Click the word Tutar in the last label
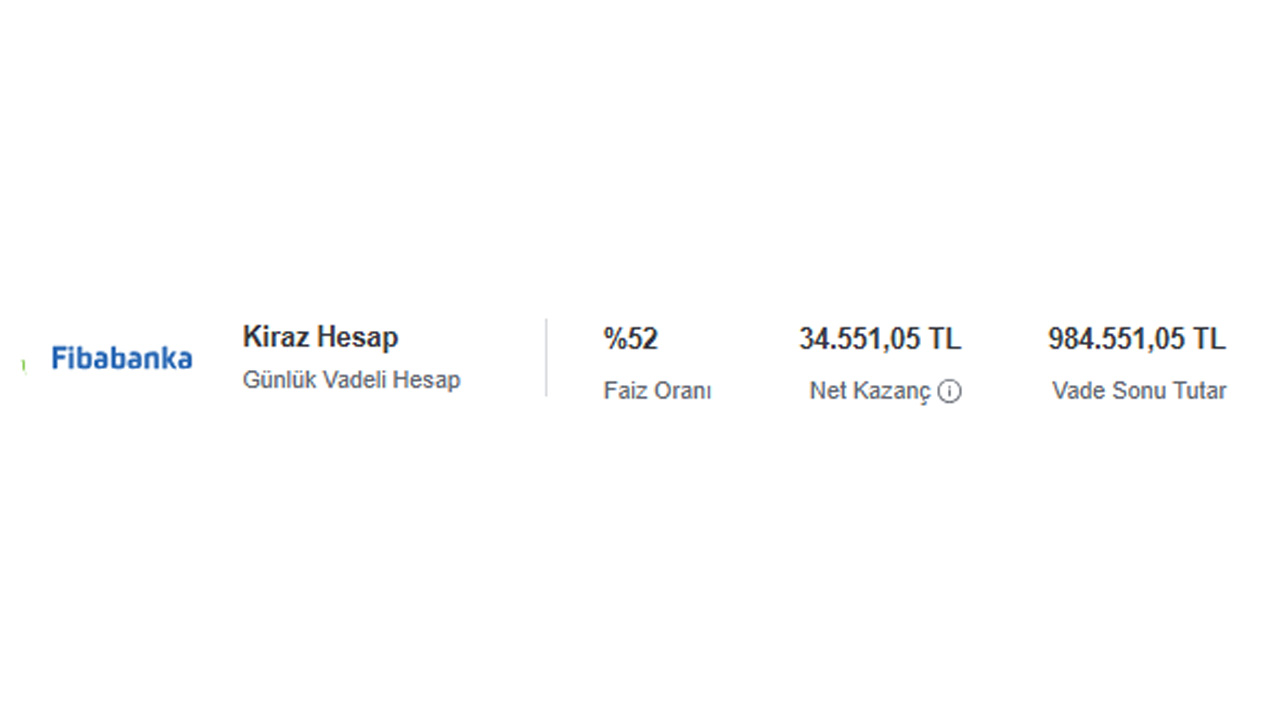This screenshot has height=720, width=1280. point(1199,391)
